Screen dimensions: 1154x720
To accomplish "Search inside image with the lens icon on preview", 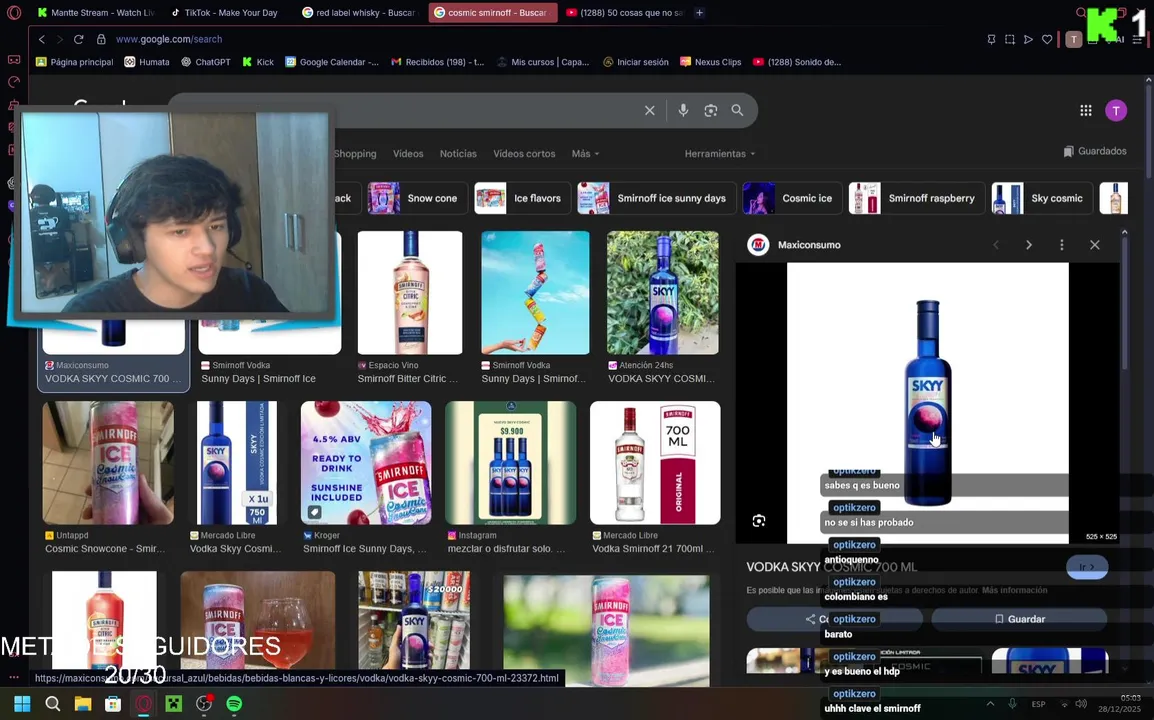I will click(x=759, y=521).
